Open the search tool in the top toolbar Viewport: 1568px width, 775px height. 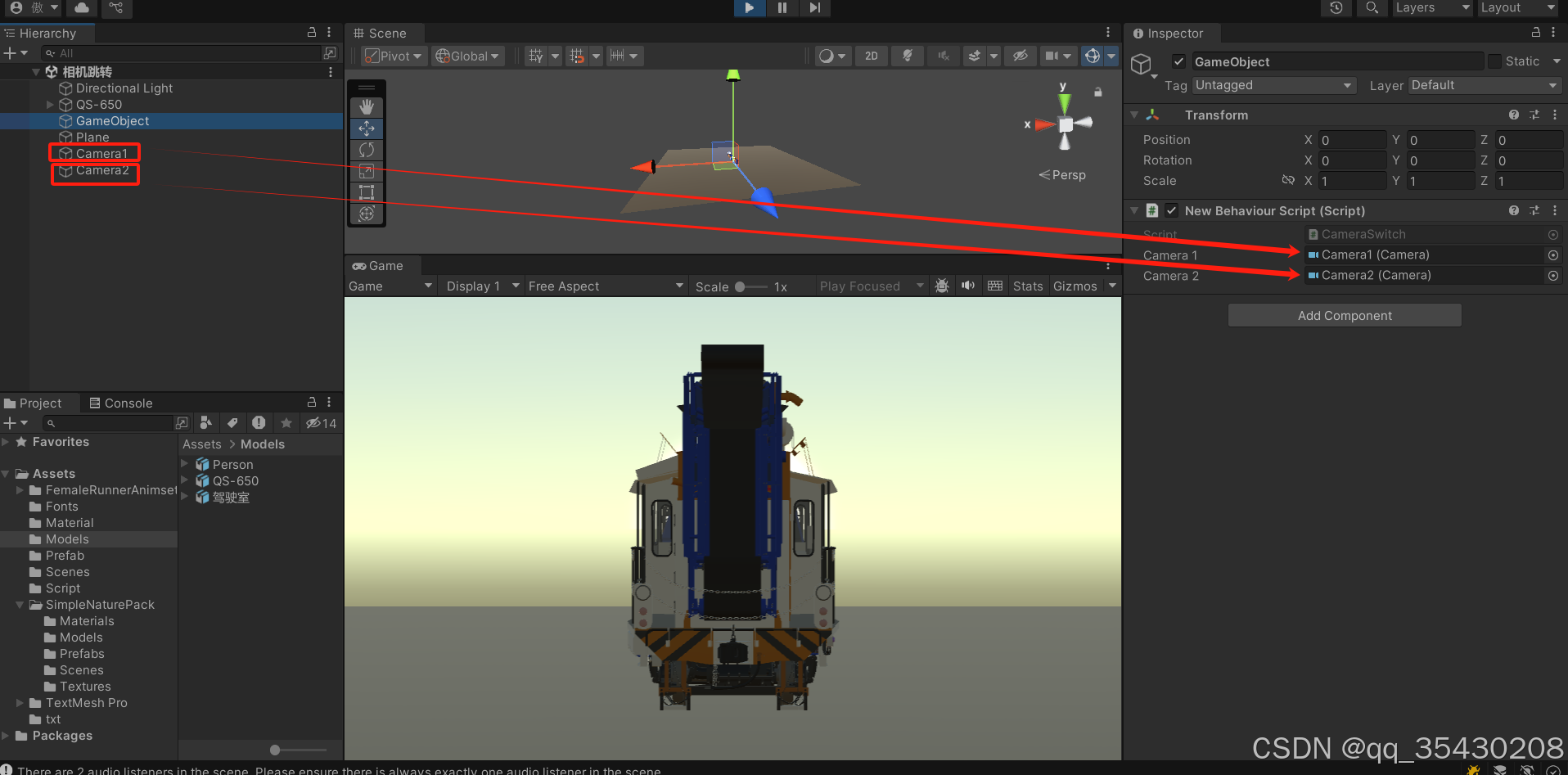tap(1372, 8)
